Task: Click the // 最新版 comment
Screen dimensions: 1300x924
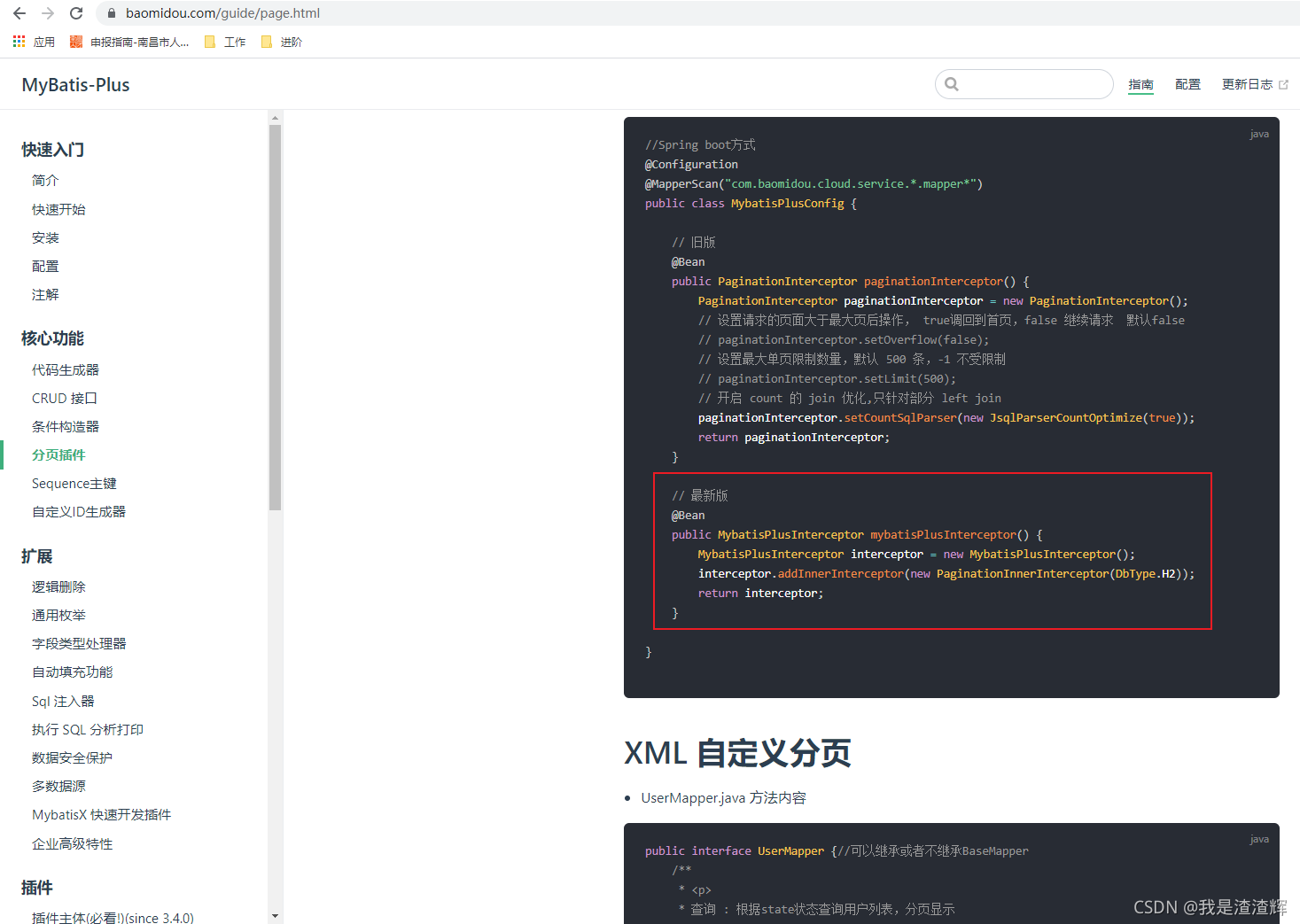Action: 699,495
